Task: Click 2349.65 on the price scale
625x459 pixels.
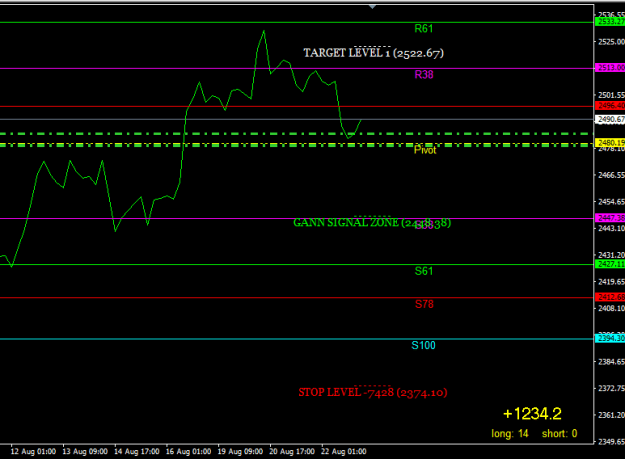Action: tap(611, 441)
